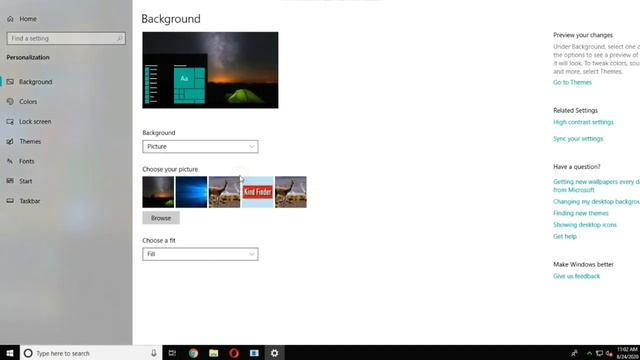Select the Fonts icon in sidebar
The image size is (640, 360).
point(10,161)
